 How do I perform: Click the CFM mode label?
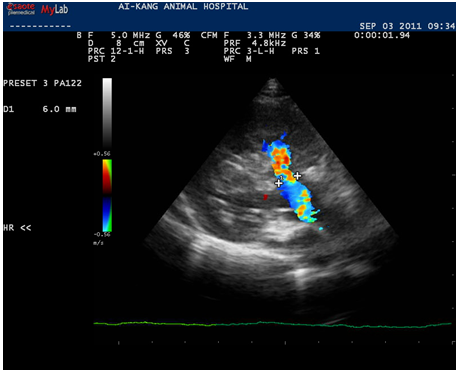click(x=209, y=35)
